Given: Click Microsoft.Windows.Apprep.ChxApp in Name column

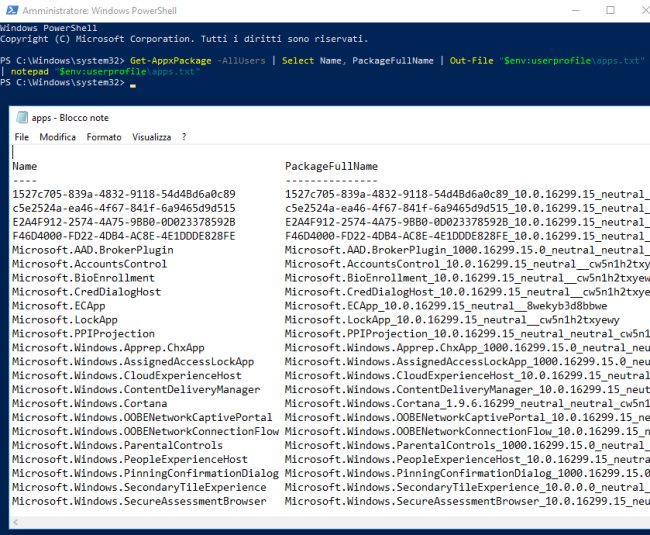Looking at the screenshot, I should (x=108, y=348).
